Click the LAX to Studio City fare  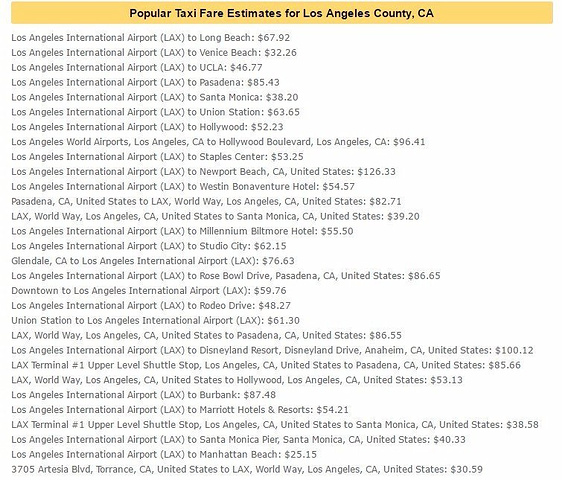coord(149,246)
